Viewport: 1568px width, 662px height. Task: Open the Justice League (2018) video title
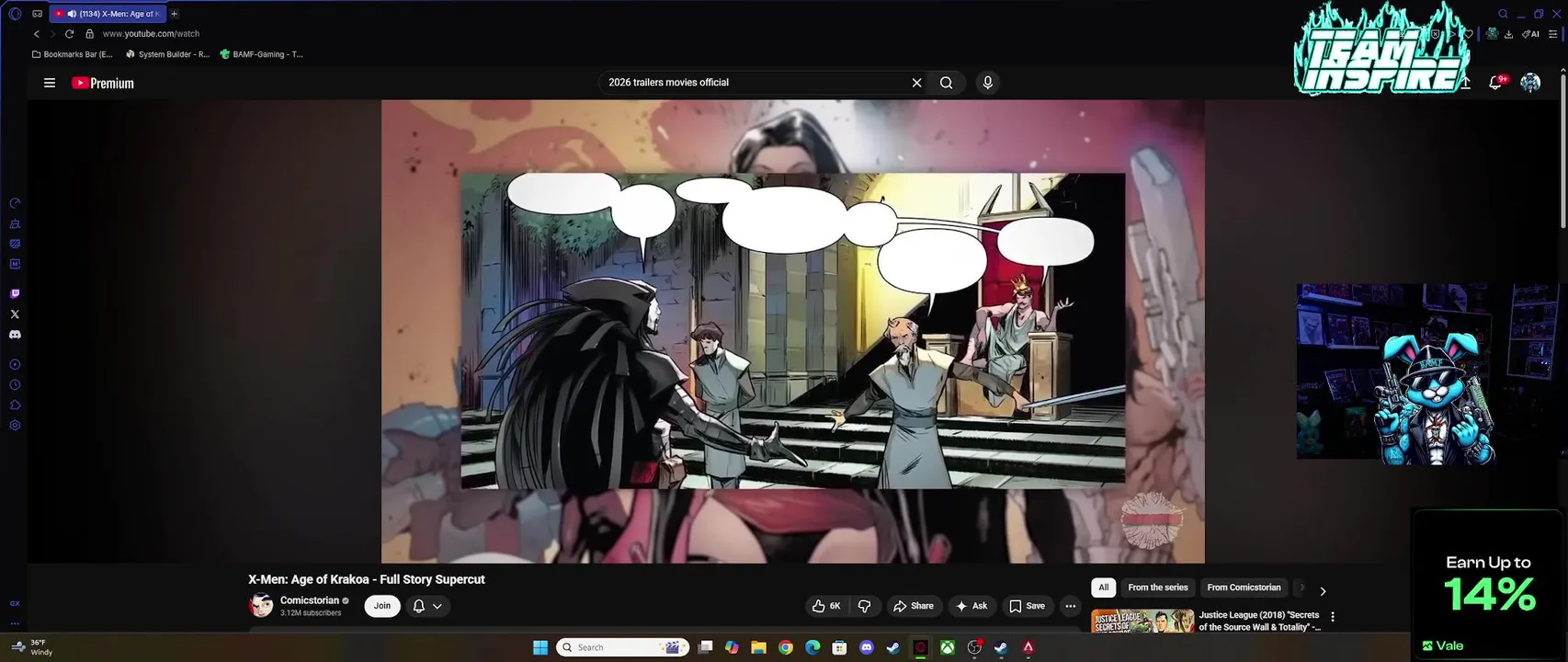pos(1259,621)
